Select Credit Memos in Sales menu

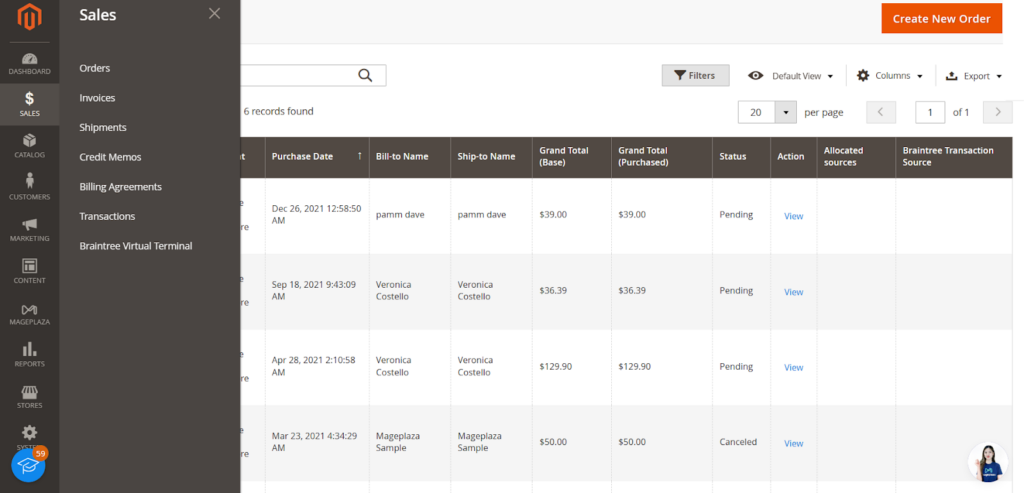pos(110,157)
